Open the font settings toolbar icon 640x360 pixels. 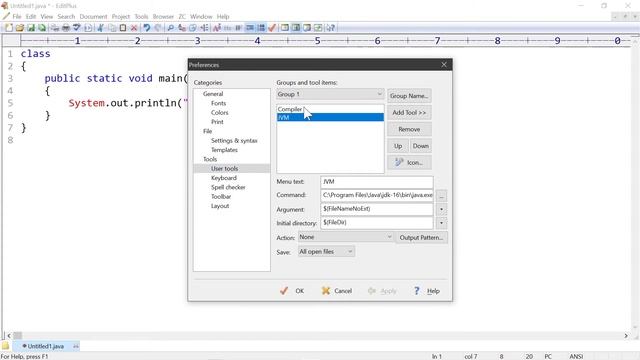[217, 28]
